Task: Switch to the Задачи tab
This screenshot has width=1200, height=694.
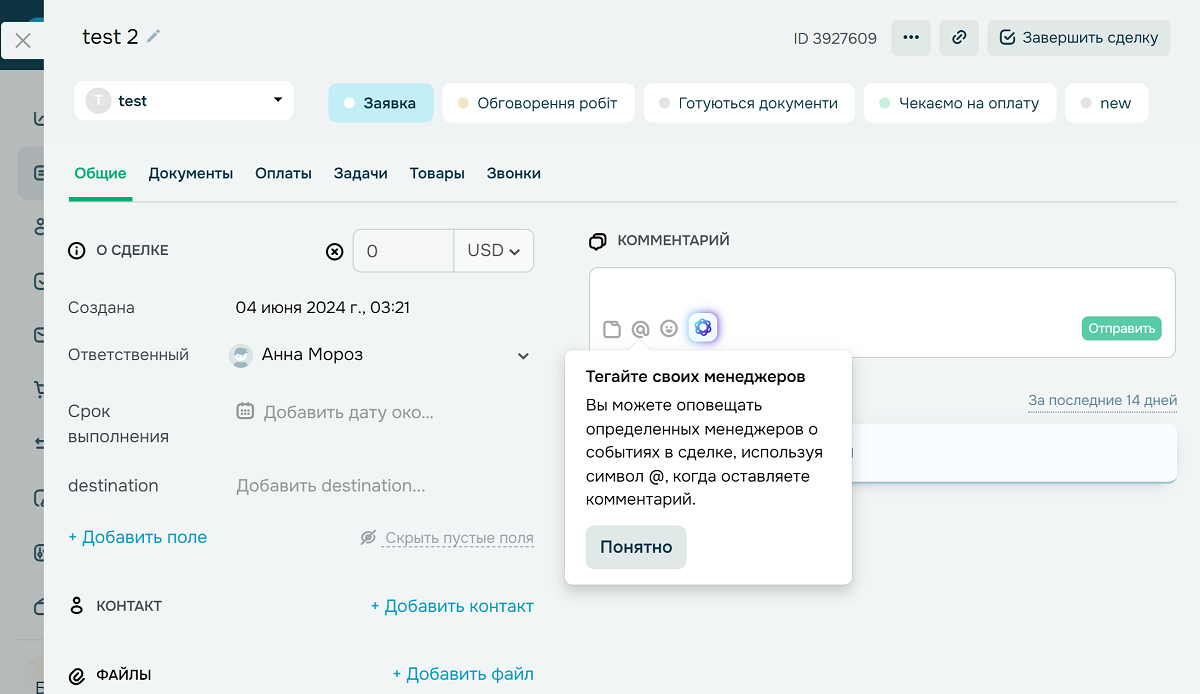Action: (361, 173)
